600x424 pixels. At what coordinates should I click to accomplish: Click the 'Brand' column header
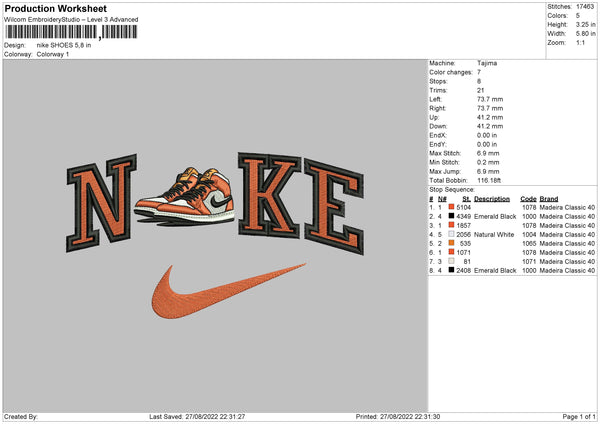point(549,199)
